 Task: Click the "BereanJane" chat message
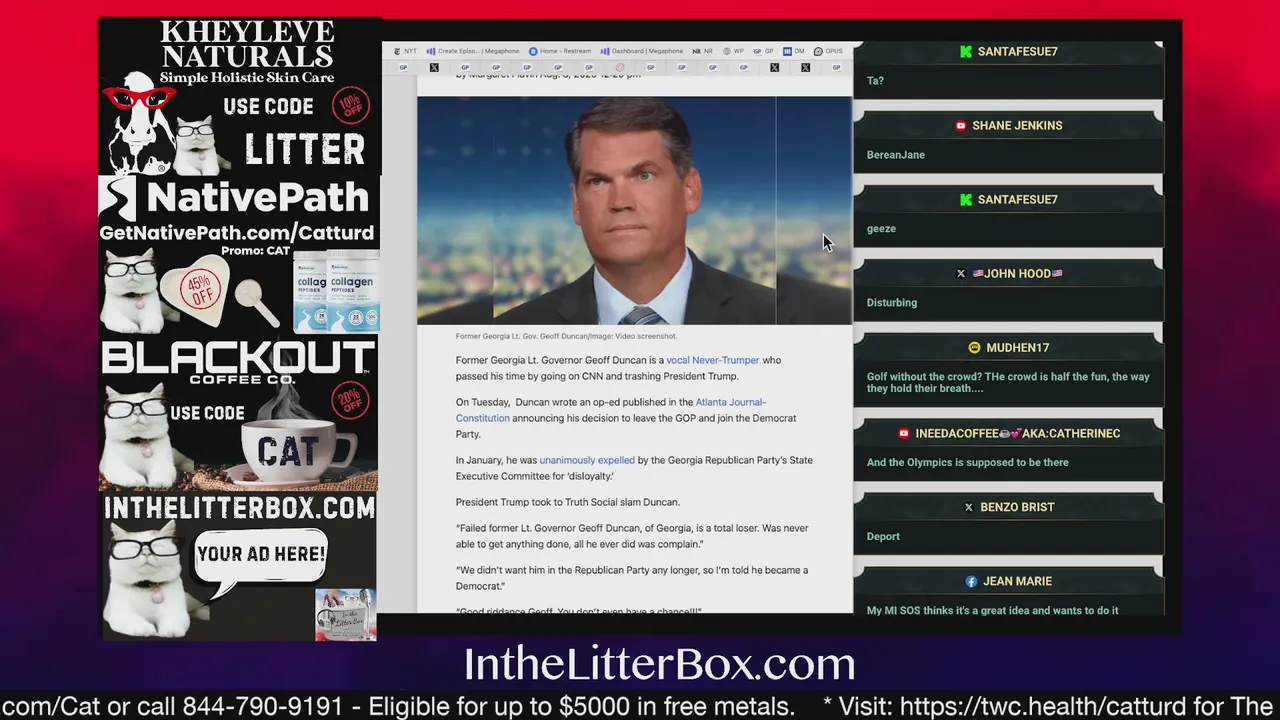(896, 155)
